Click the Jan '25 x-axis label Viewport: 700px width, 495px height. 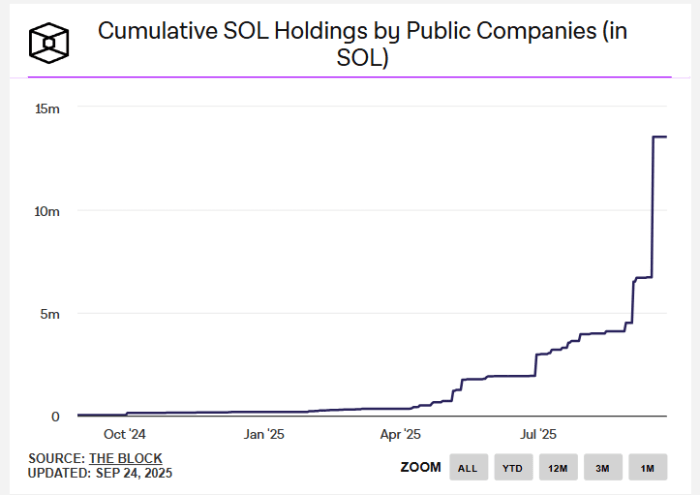point(263,434)
